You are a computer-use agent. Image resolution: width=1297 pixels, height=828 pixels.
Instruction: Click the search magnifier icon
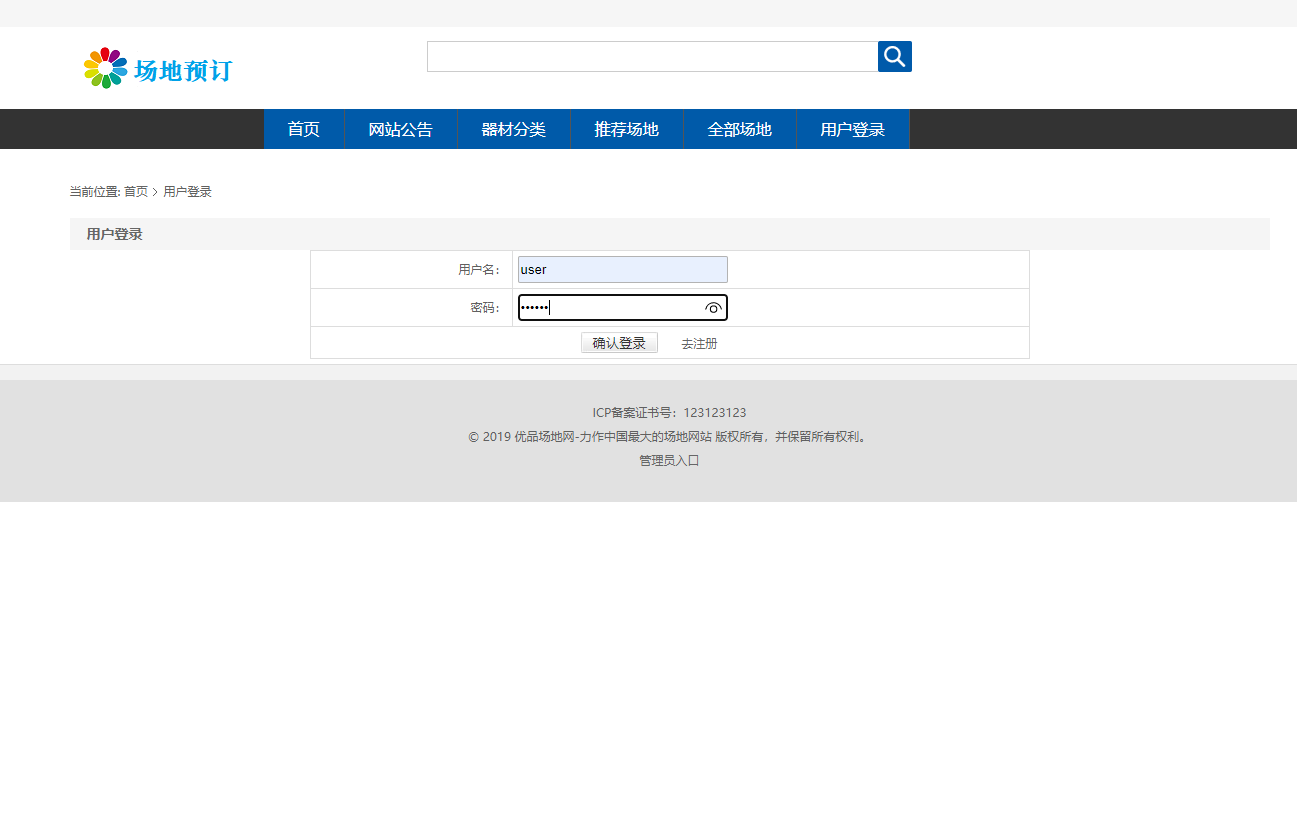893,56
